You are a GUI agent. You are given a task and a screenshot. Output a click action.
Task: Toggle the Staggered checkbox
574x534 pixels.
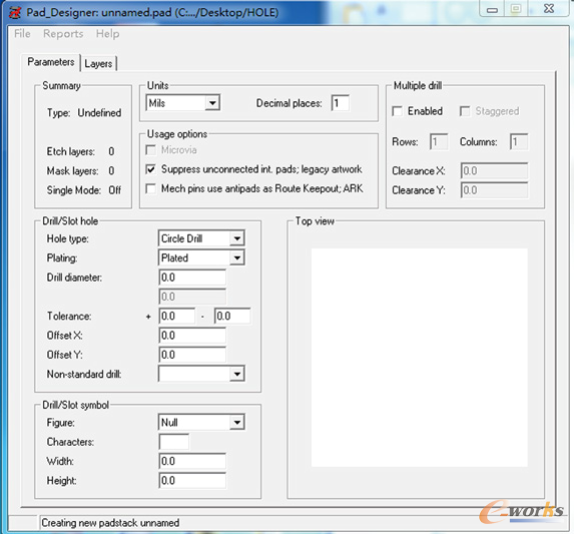[x=465, y=111]
